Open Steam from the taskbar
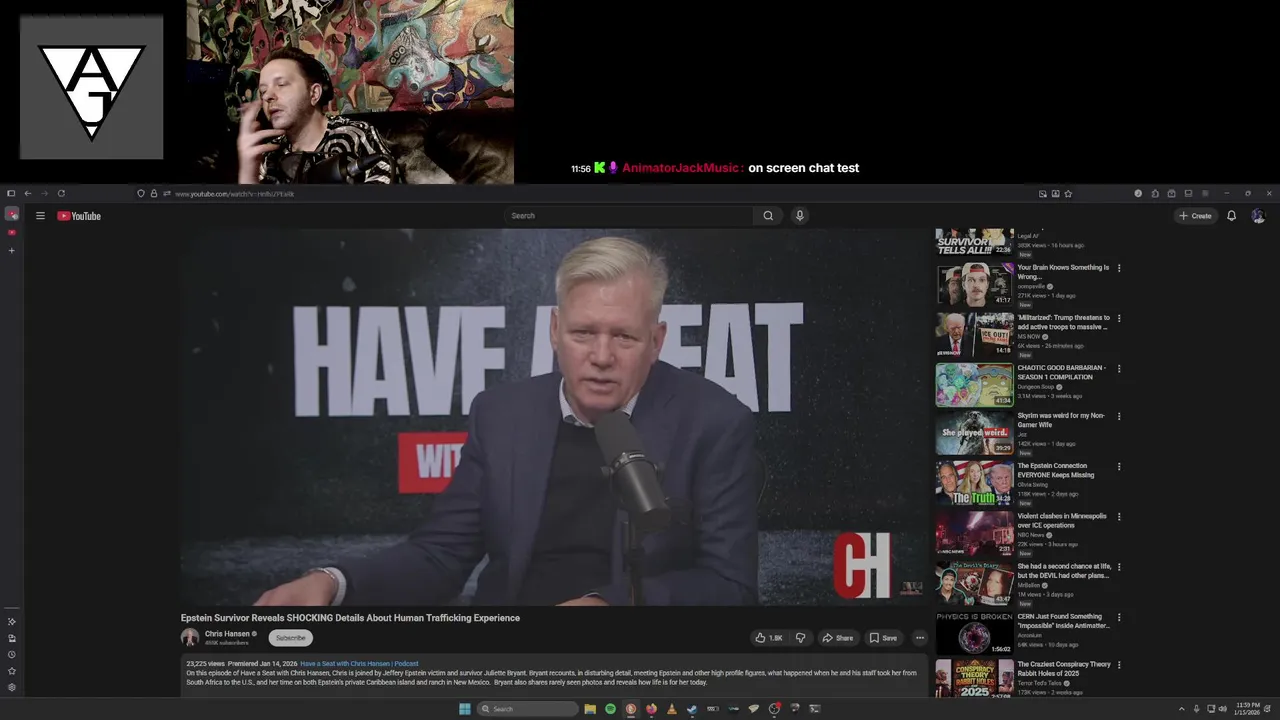Image resolution: width=1280 pixels, height=720 pixels. pos(692,709)
